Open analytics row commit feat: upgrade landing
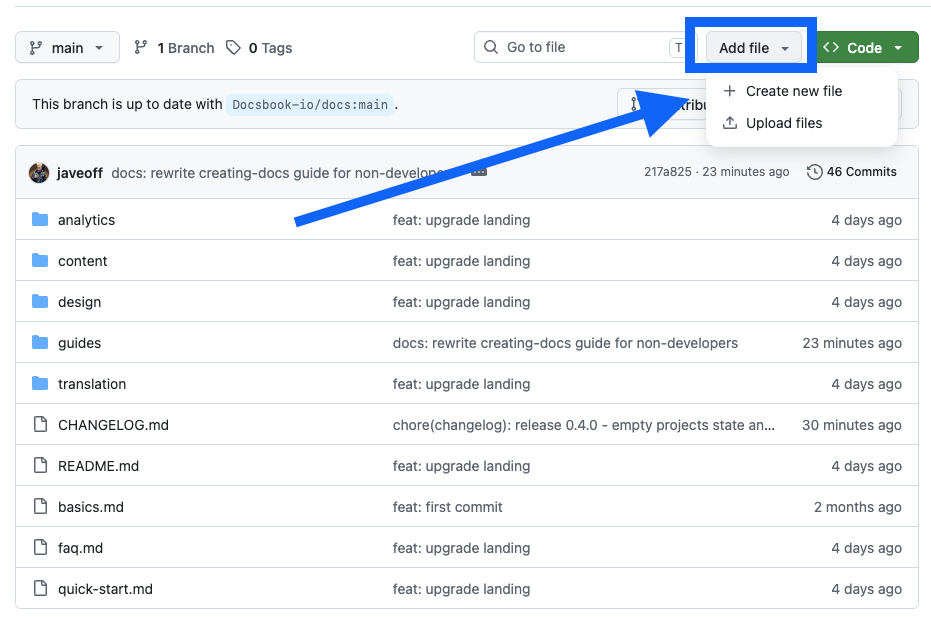This screenshot has width=931, height=617. pyautogui.click(x=461, y=220)
